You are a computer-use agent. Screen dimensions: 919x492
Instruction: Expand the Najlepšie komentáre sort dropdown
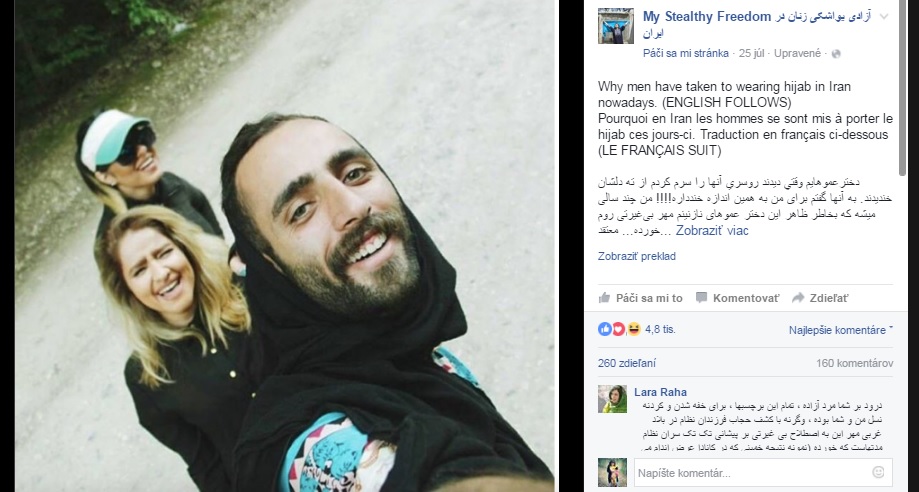point(840,330)
